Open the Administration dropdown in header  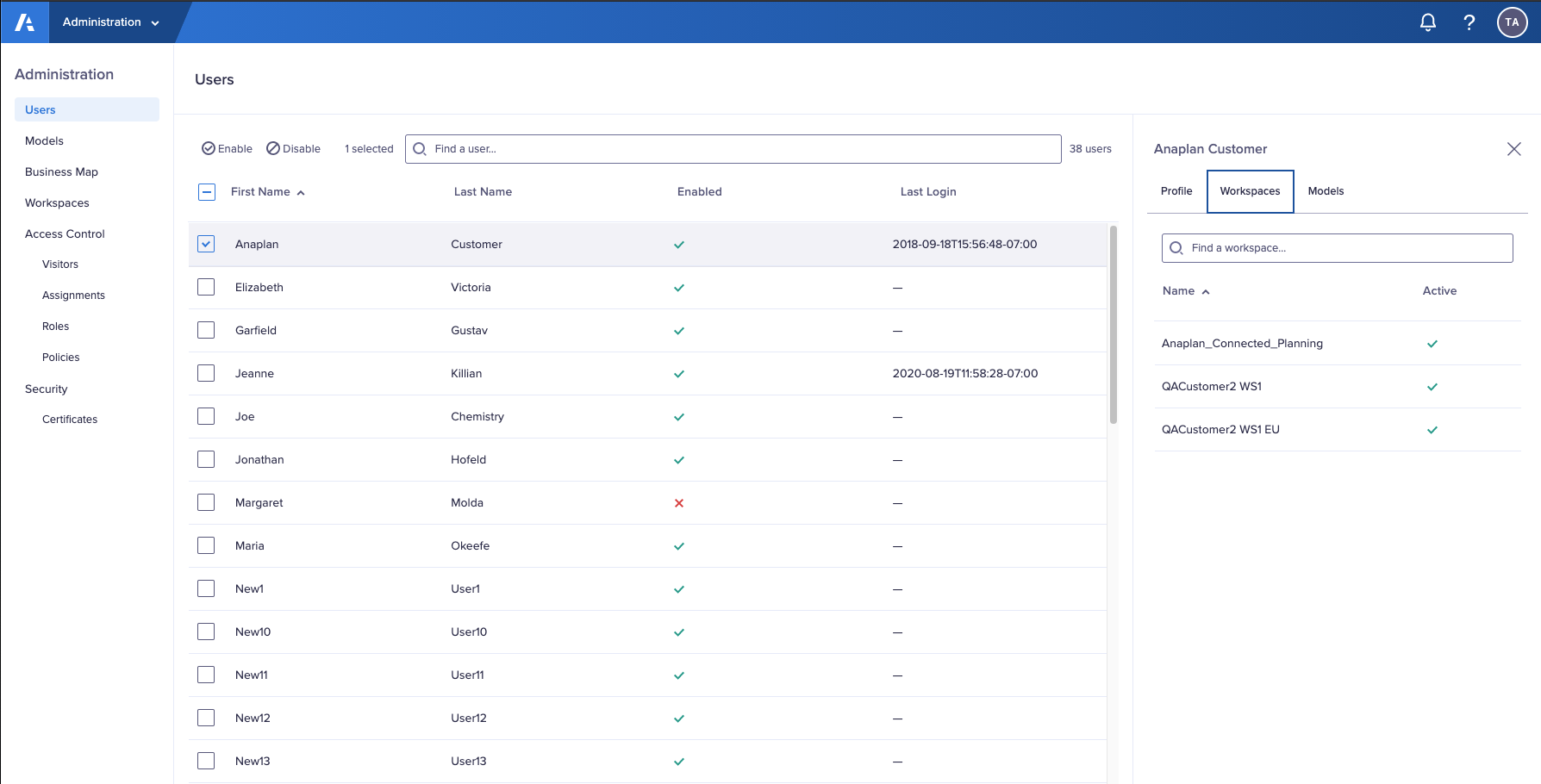pos(111,22)
